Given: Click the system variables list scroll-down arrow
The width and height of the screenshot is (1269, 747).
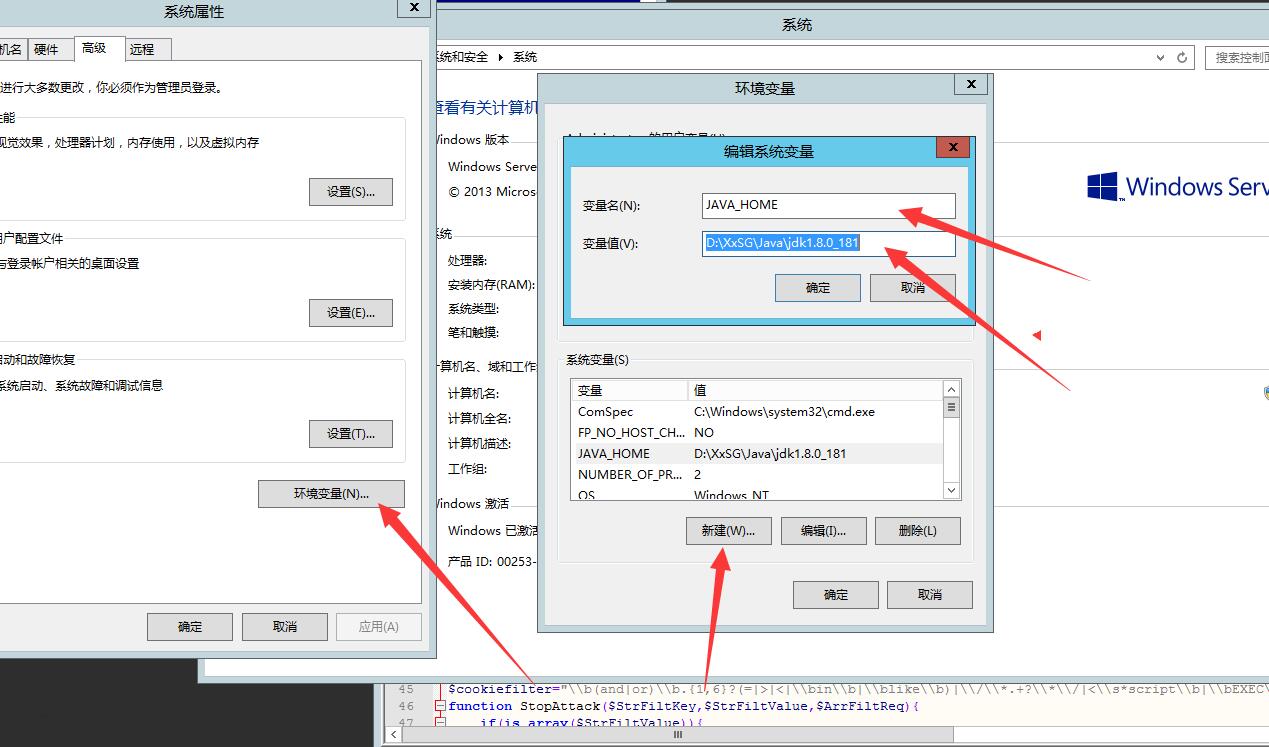Looking at the screenshot, I should [951, 490].
